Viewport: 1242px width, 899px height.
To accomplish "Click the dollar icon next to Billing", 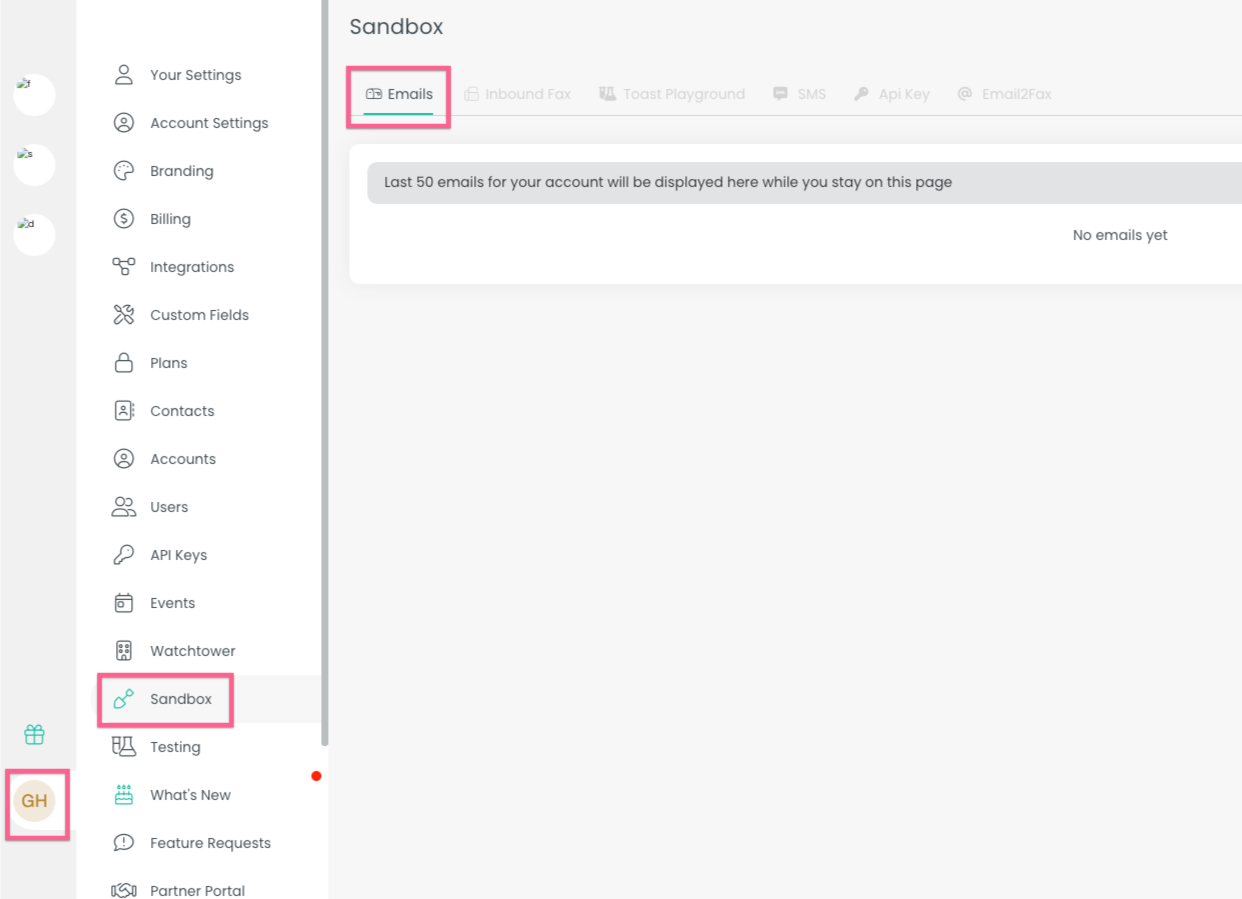I will click(x=124, y=218).
